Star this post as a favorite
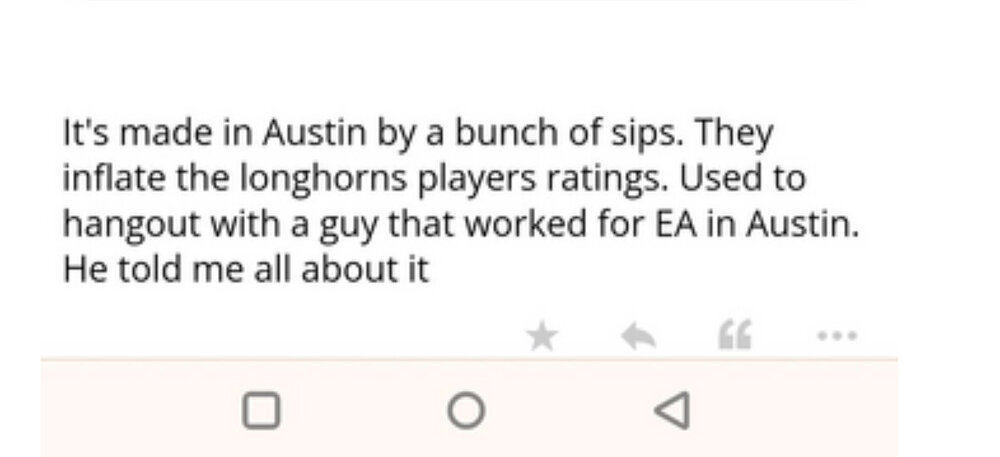 coord(541,338)
